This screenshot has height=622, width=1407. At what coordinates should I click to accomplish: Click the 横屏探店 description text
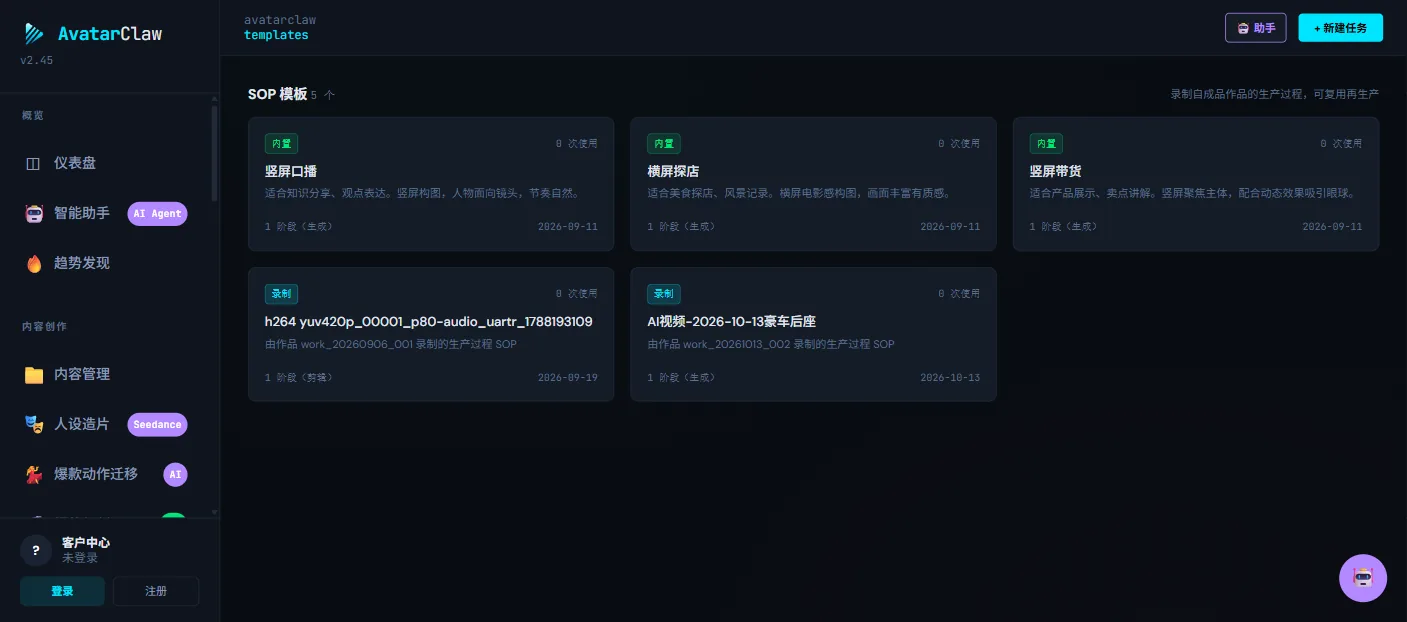pos(799,193)
